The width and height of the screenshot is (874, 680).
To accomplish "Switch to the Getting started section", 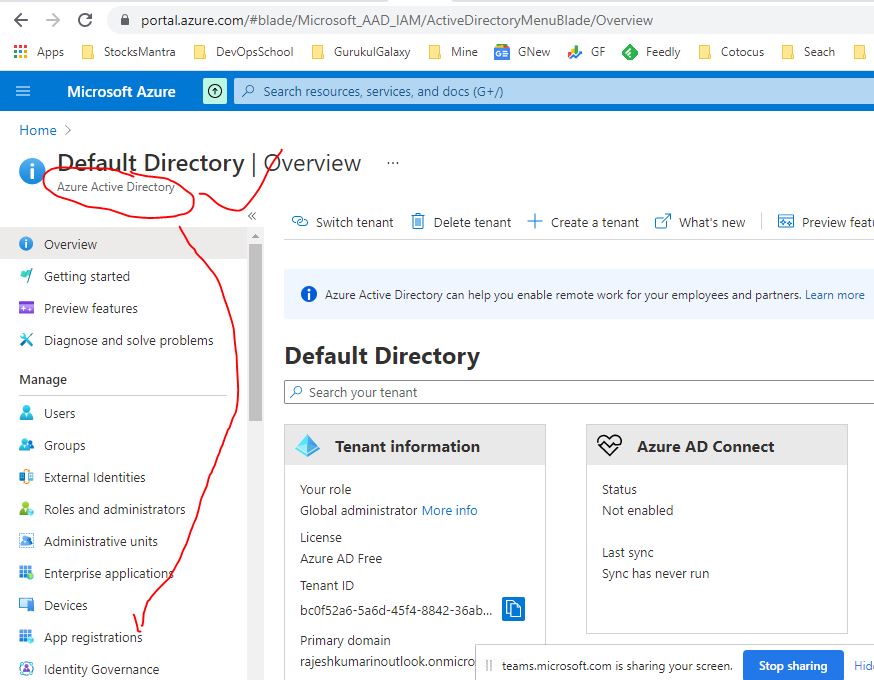I will [88, 276].
